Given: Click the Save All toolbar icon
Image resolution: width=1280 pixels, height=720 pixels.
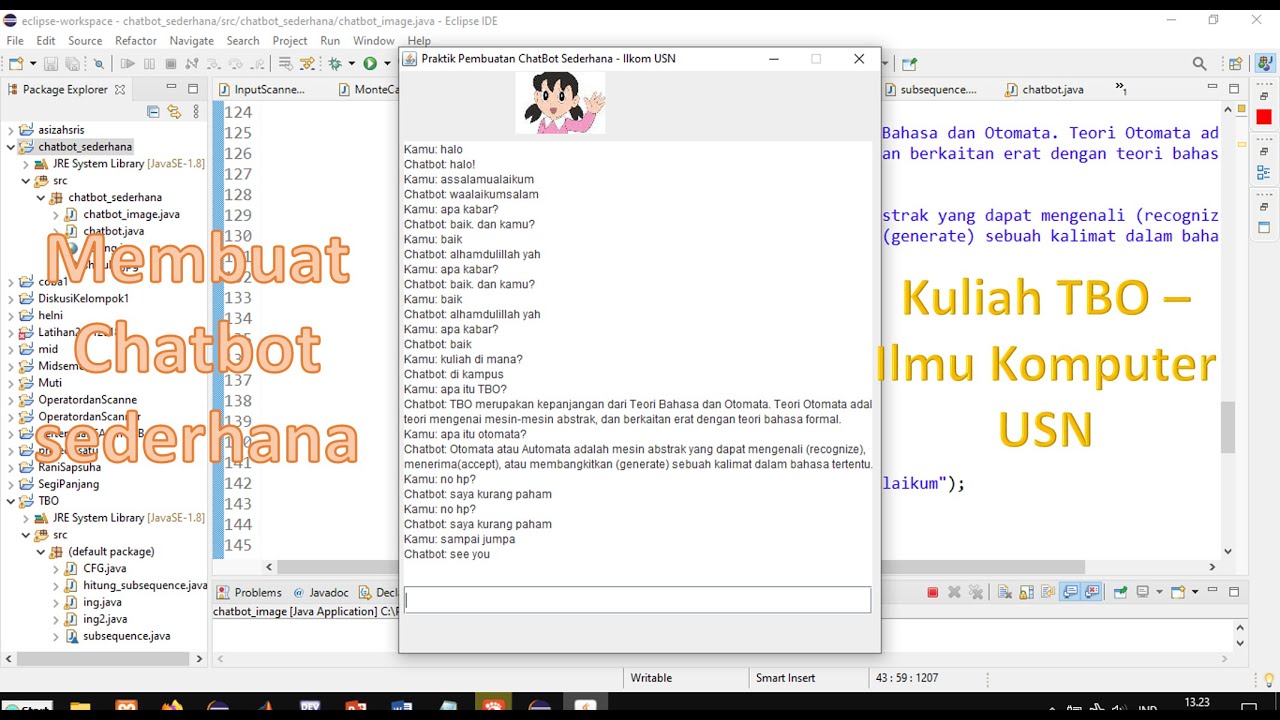Looking at the screenshot, I should pos(72,64).
